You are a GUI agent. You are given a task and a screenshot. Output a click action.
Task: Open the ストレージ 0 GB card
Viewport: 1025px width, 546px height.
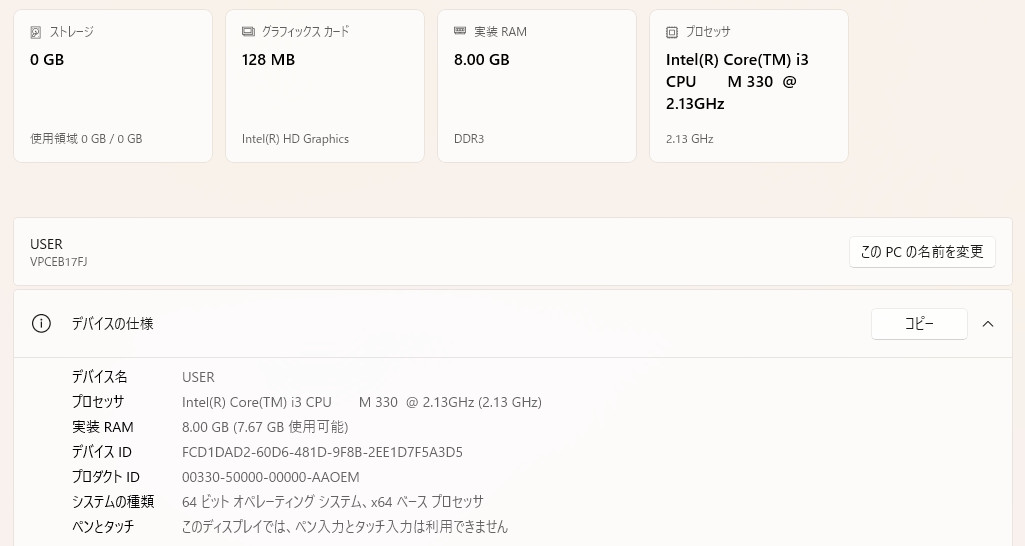[113, 86]
